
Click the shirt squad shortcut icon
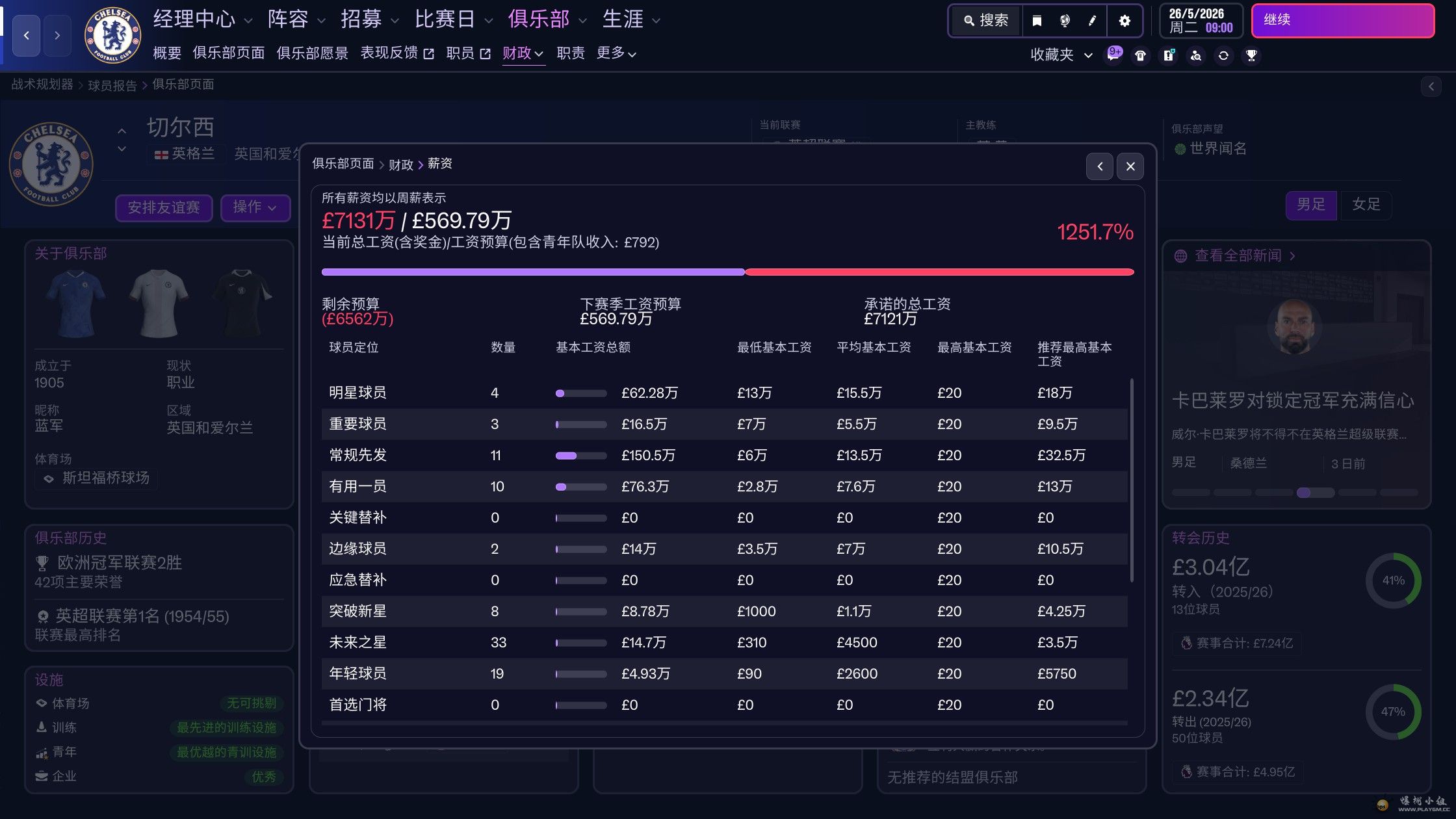click(1141, 56)
